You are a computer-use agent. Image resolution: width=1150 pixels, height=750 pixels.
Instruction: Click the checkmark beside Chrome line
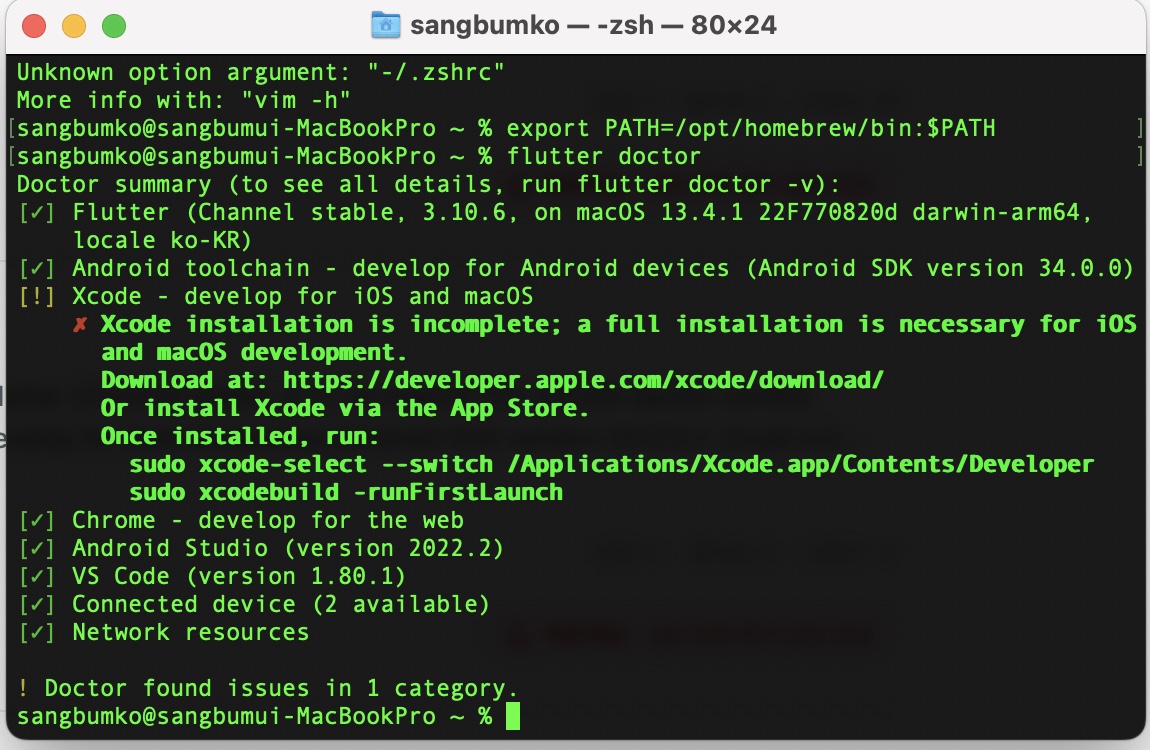37,521
